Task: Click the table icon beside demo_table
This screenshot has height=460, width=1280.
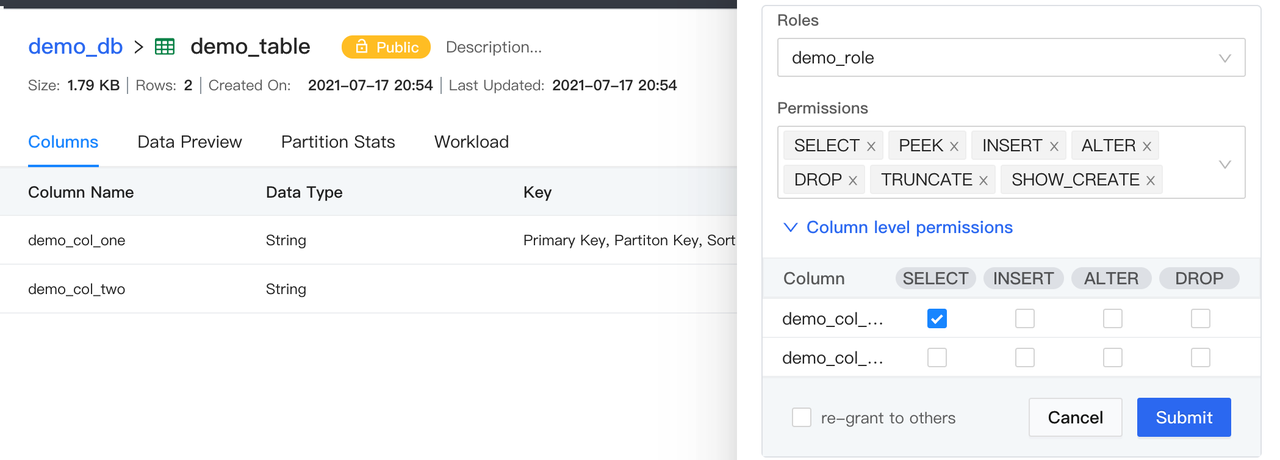Action: pos(165,47)
